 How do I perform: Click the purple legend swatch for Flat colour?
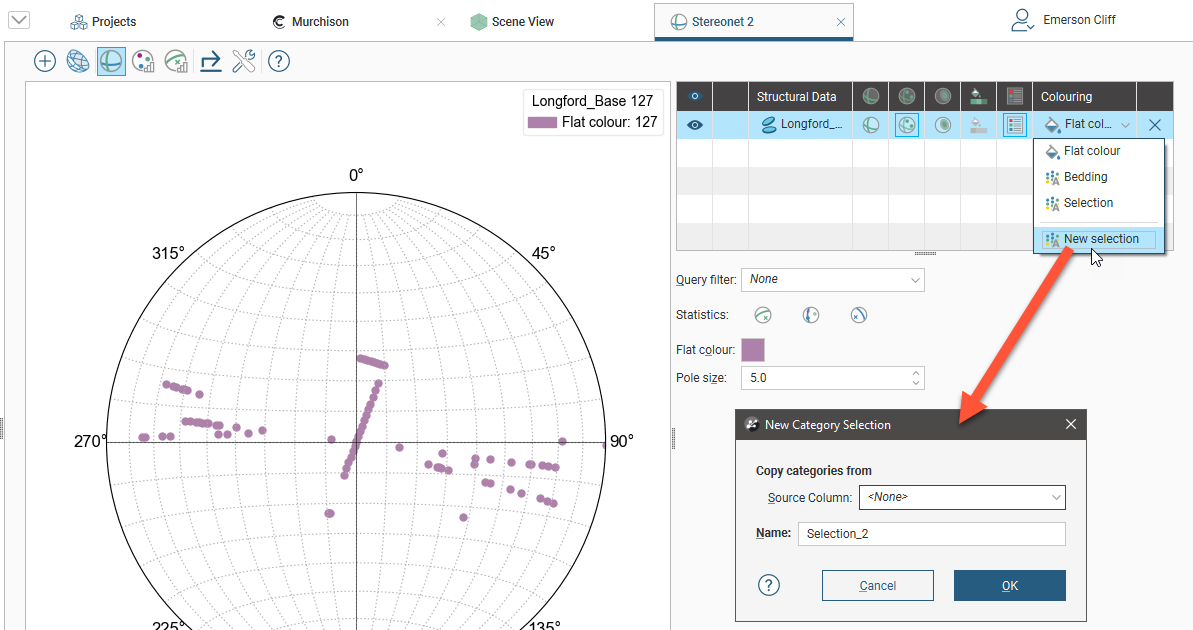542,122
